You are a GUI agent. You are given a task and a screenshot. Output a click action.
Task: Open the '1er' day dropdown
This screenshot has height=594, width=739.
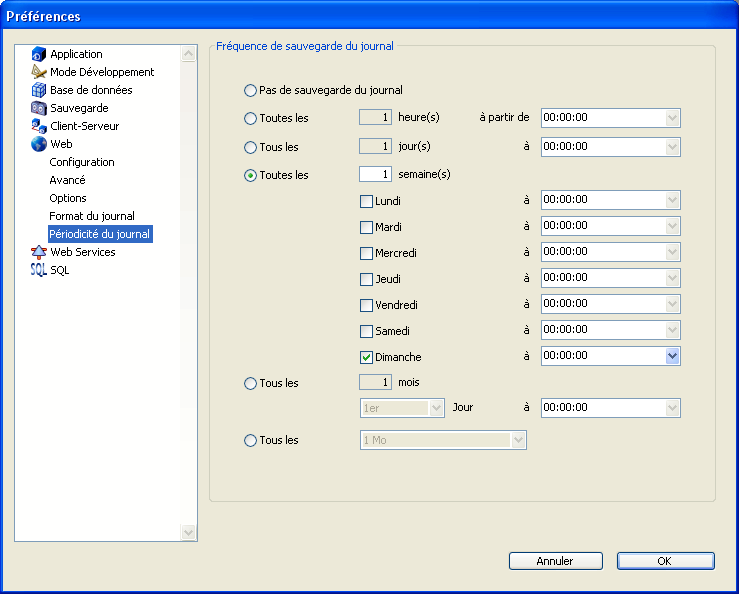(436, 408)
